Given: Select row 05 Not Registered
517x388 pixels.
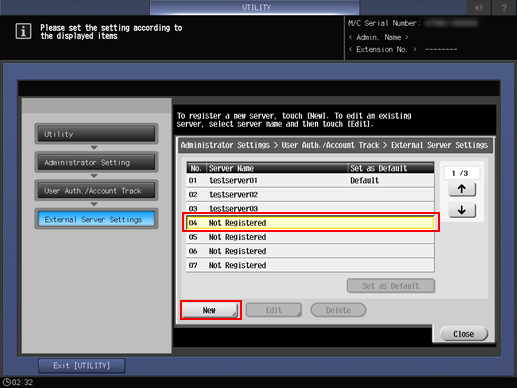Looking at the screenshot, I should 310,237.
